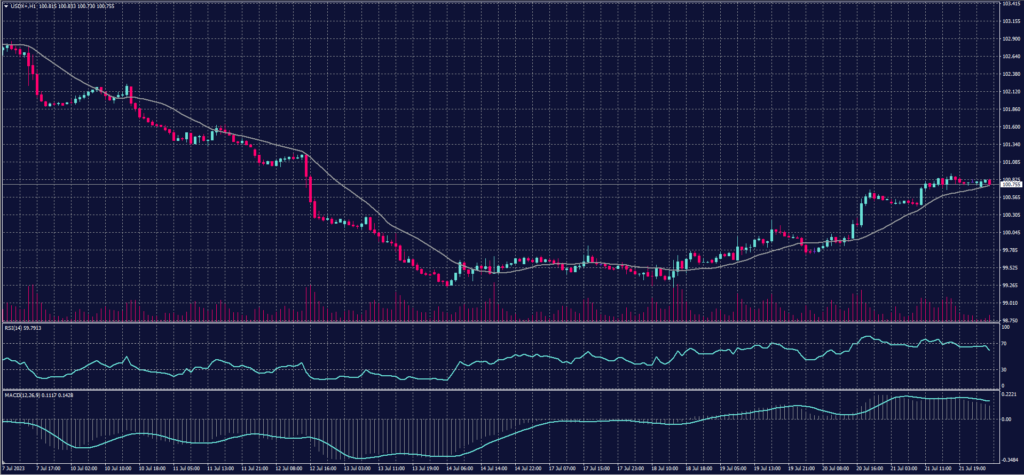1024x475 pixels.
Task: Click the current price tag 100.755
Action: coord(1011,185)
